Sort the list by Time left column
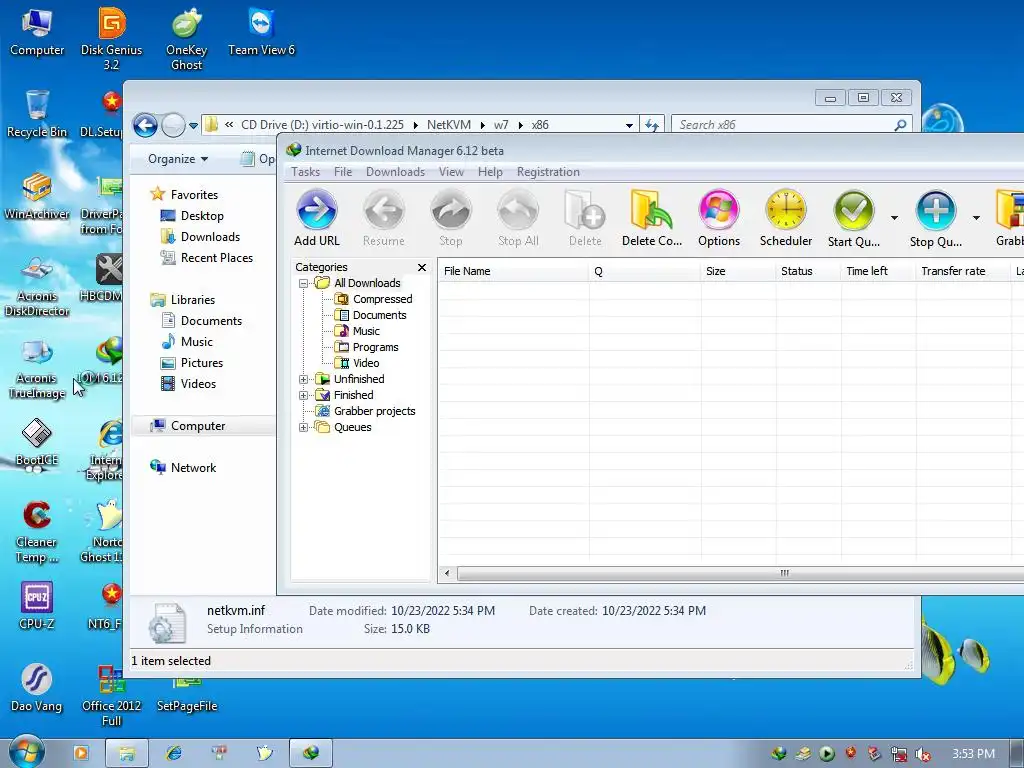The image size is (1024, 768). (x=878, y=271)
